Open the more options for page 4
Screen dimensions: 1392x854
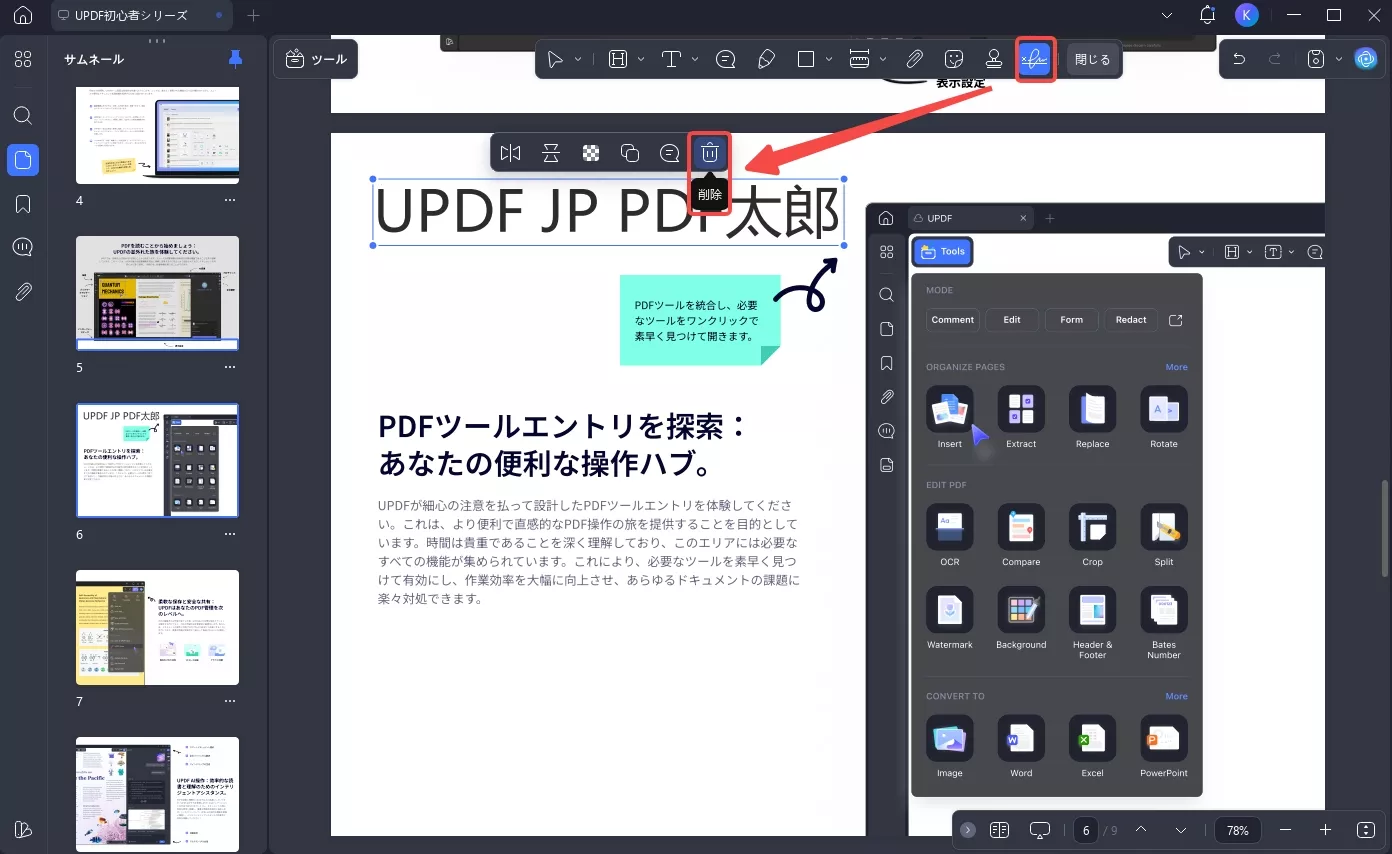[230, 200]
